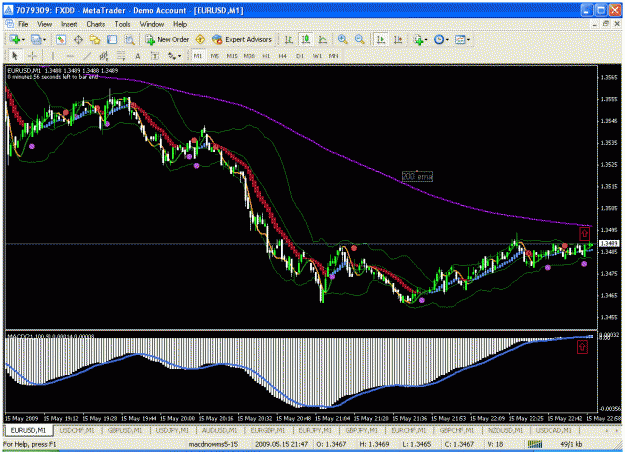Image resolution: width=625 pixels, height=452 pixels.
Task: Switch chart to bar chart icon
Action: [289, 39]
